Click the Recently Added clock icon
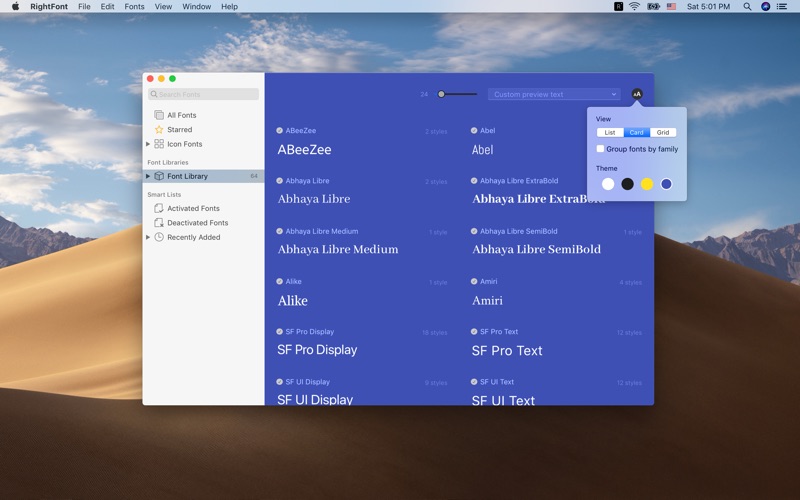The image size is (800, 500). (x=159, y=237)
